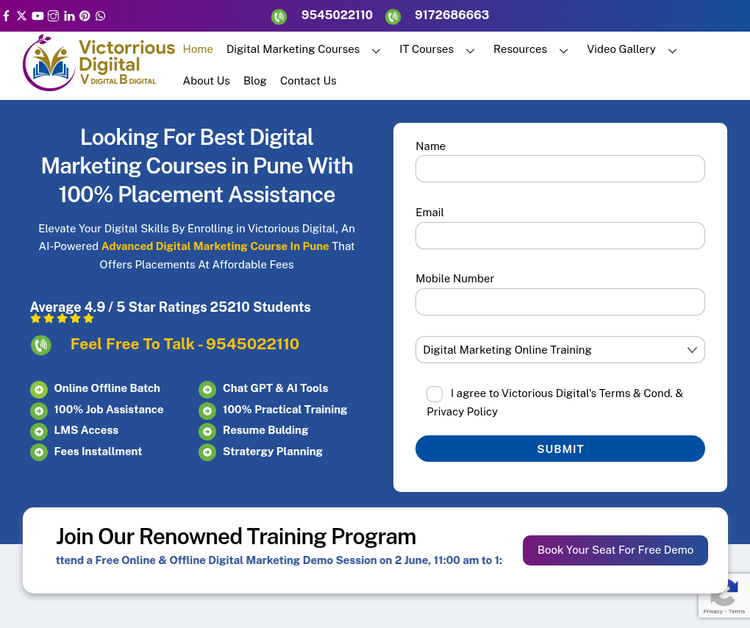This screenshot has height=628, width=750.
Task: Open the Digital Marketing Online Training dropdown
Action: click(560, 350)
